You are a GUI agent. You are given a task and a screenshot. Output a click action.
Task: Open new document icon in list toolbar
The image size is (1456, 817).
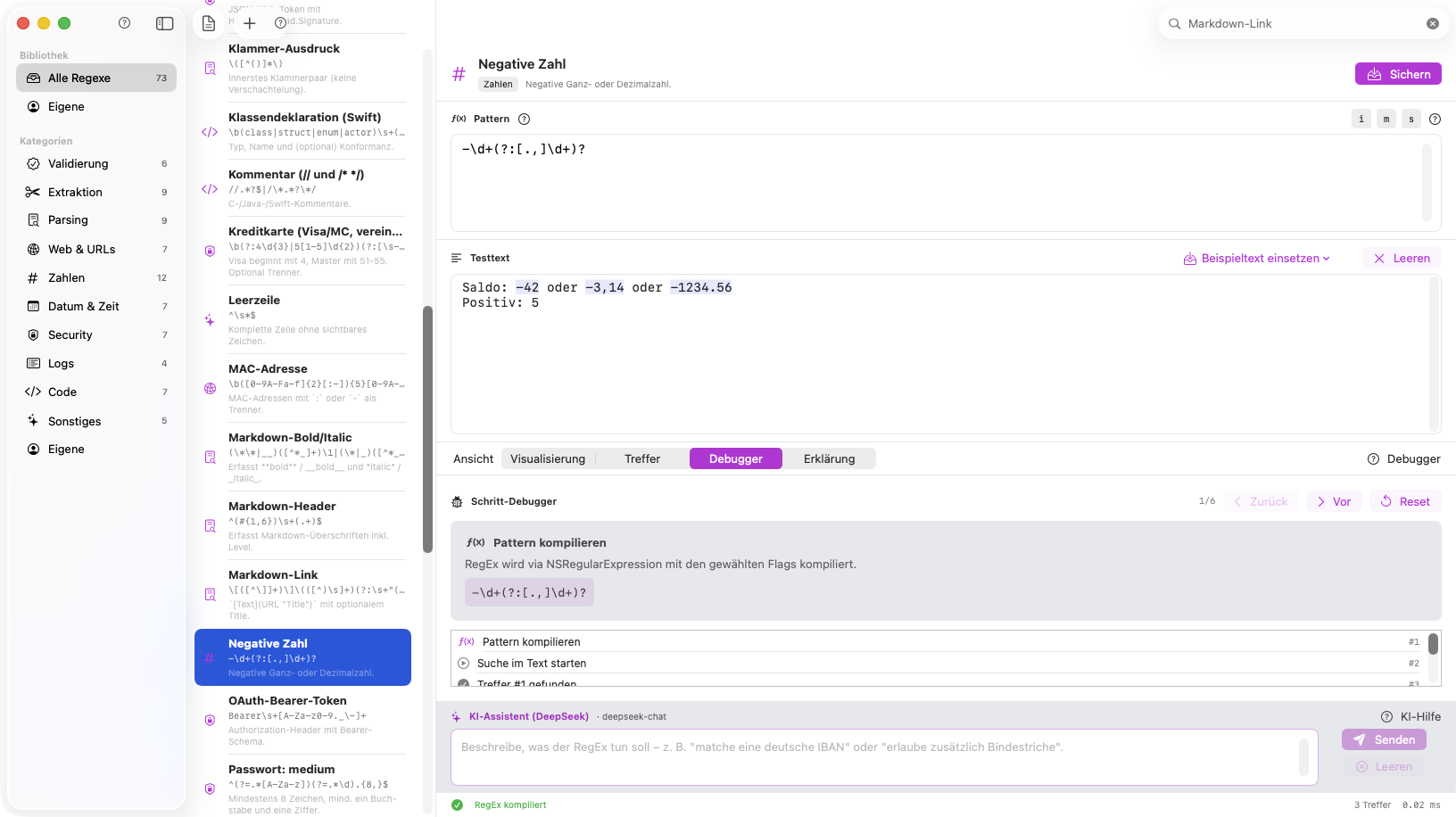209,23
